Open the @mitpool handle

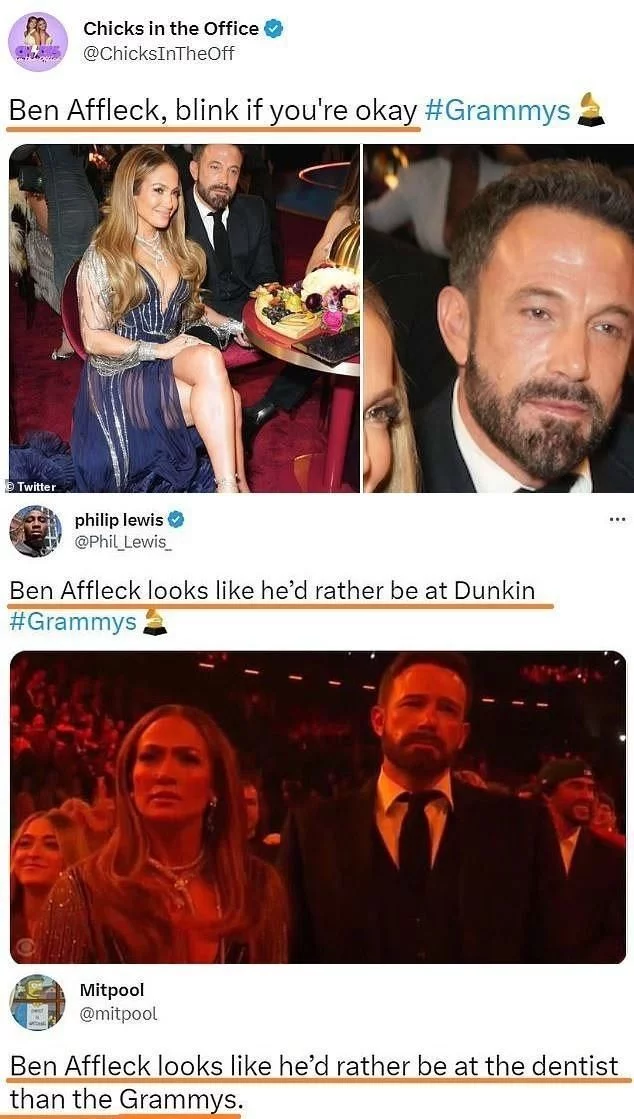tap(119, 1013)
